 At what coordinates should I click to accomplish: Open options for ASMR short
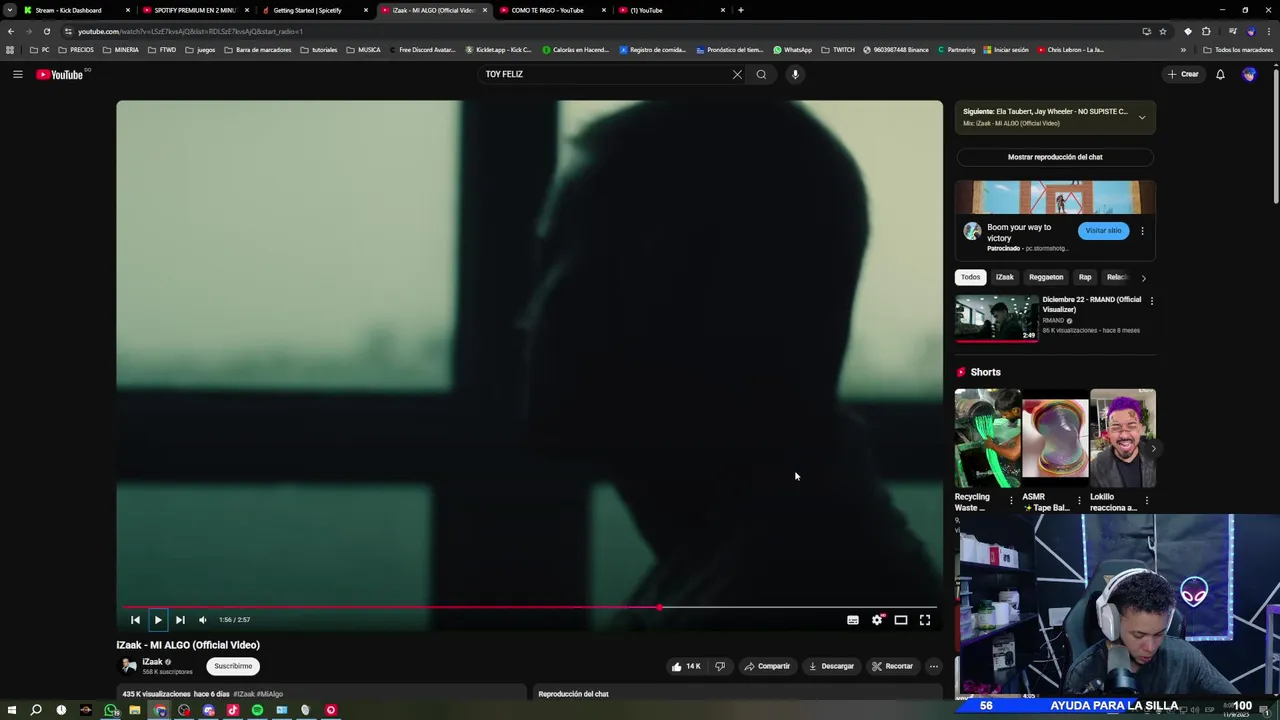pyautogui.click(x=1078, y=500)
